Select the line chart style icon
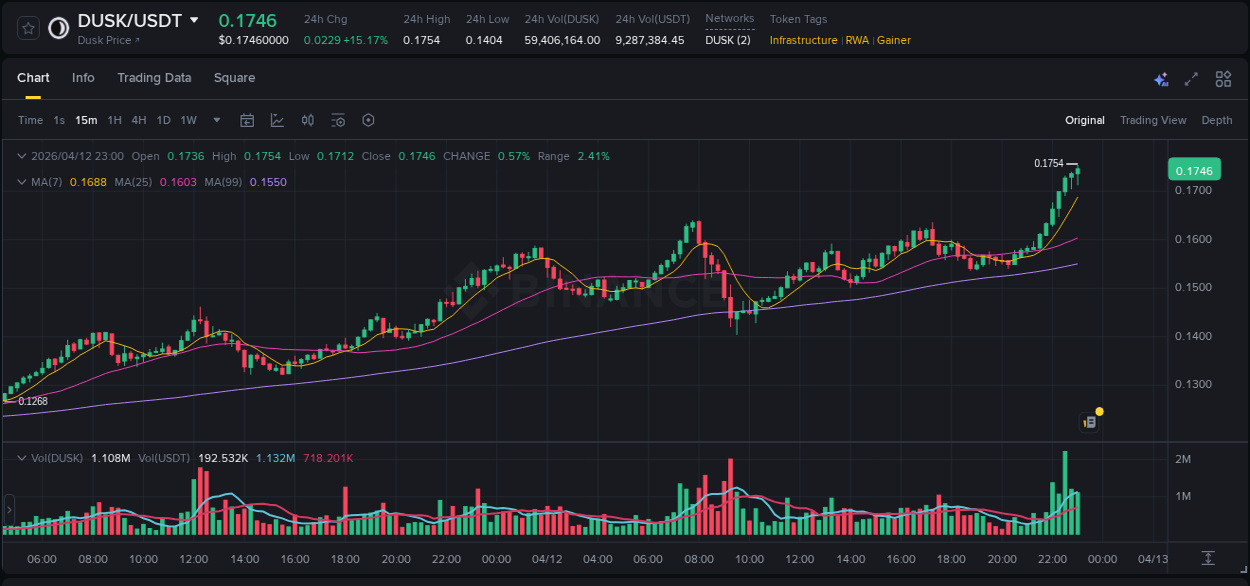This screenshot has width=1250, height=586. 277,119
